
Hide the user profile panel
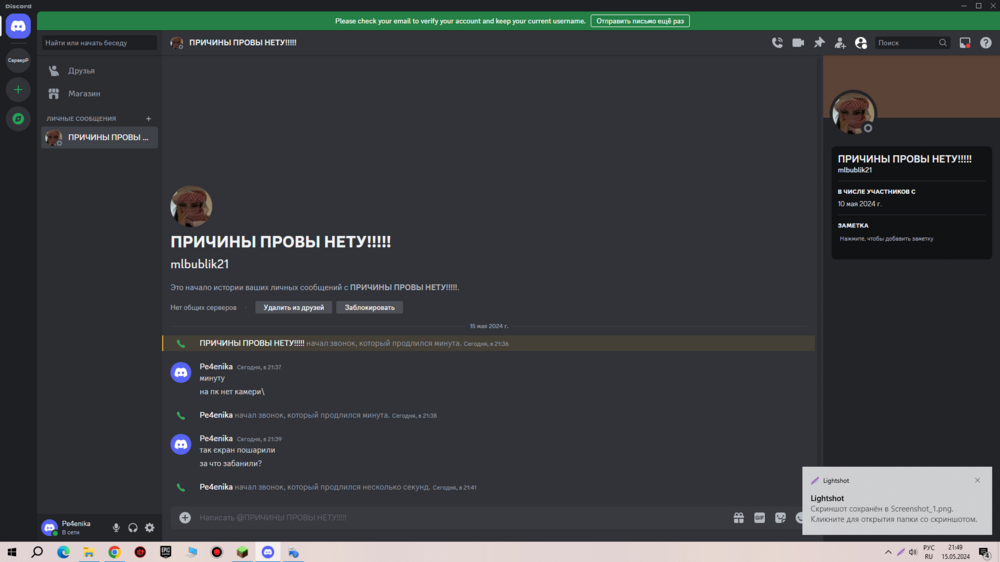tap(861, 43)
